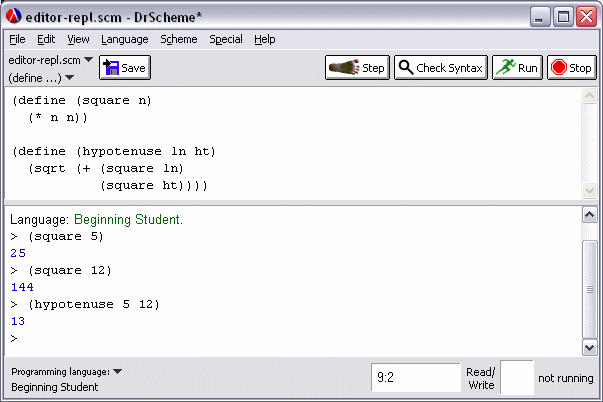Expand the editor-repl.scm file dropdown
603x402 pixels.
(50, 60)
